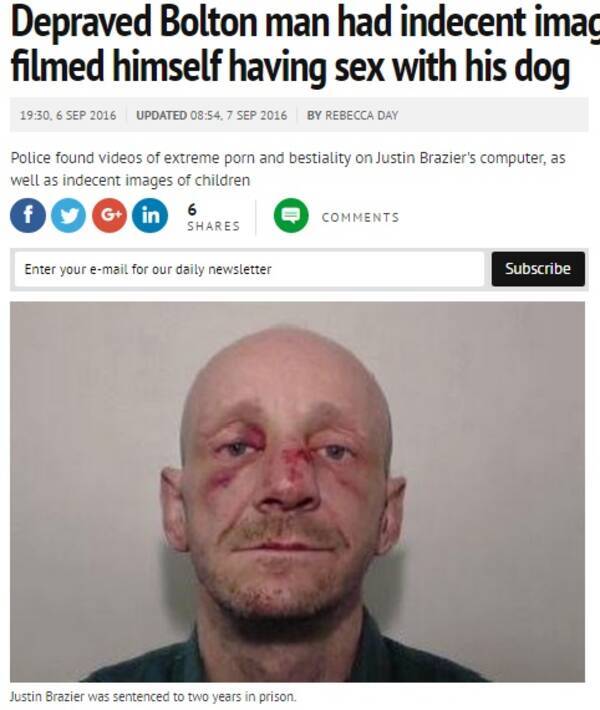
Task: Click the article summary paragraph
Action: pyautogui.click(x=288, y=169)
